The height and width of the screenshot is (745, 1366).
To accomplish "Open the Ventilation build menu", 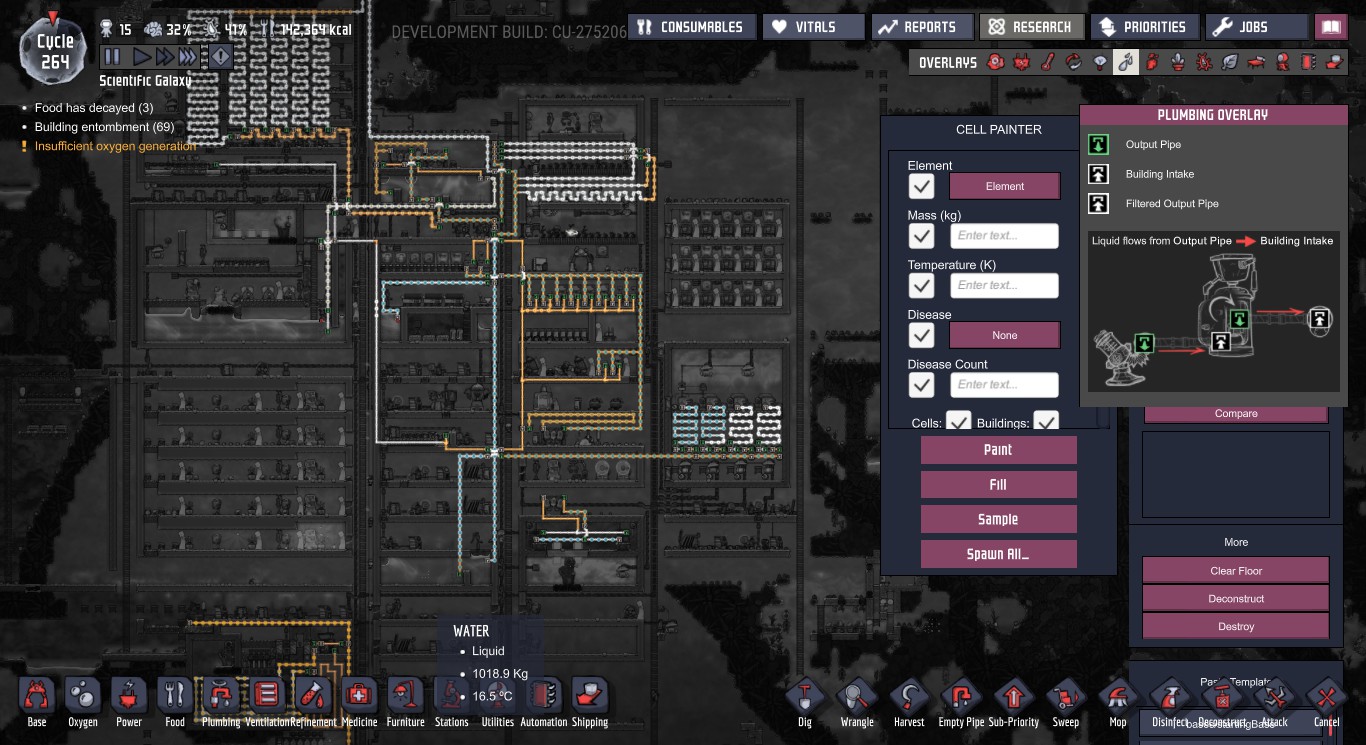I will (267, 702).
